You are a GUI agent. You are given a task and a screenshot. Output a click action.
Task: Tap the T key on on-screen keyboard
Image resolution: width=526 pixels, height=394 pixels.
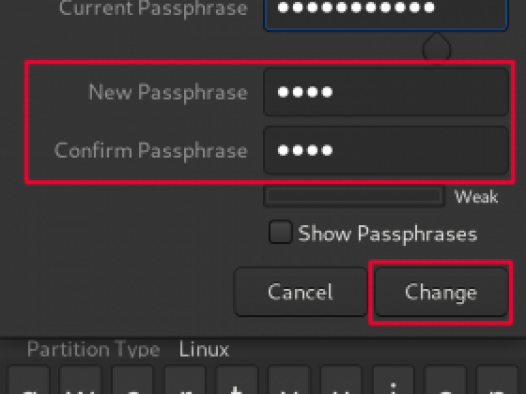[237, 380]
